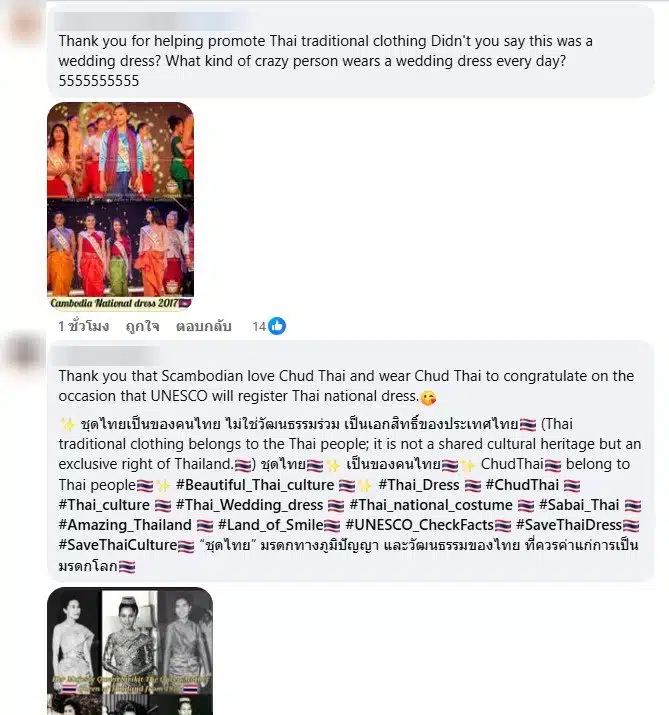Click the ถูกใจ (Like) link

coord(142,326)
